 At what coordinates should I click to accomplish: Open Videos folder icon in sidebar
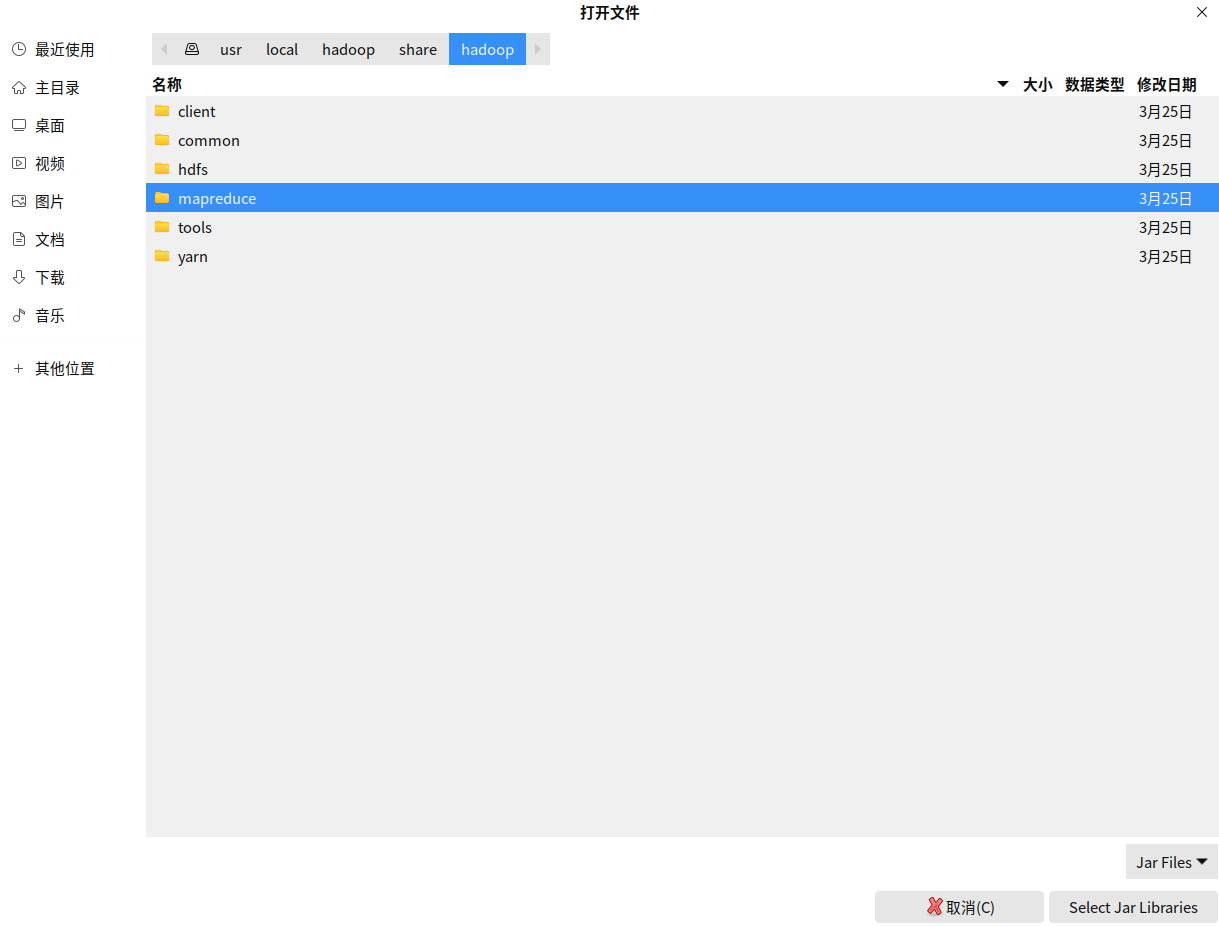coord(19,163)
